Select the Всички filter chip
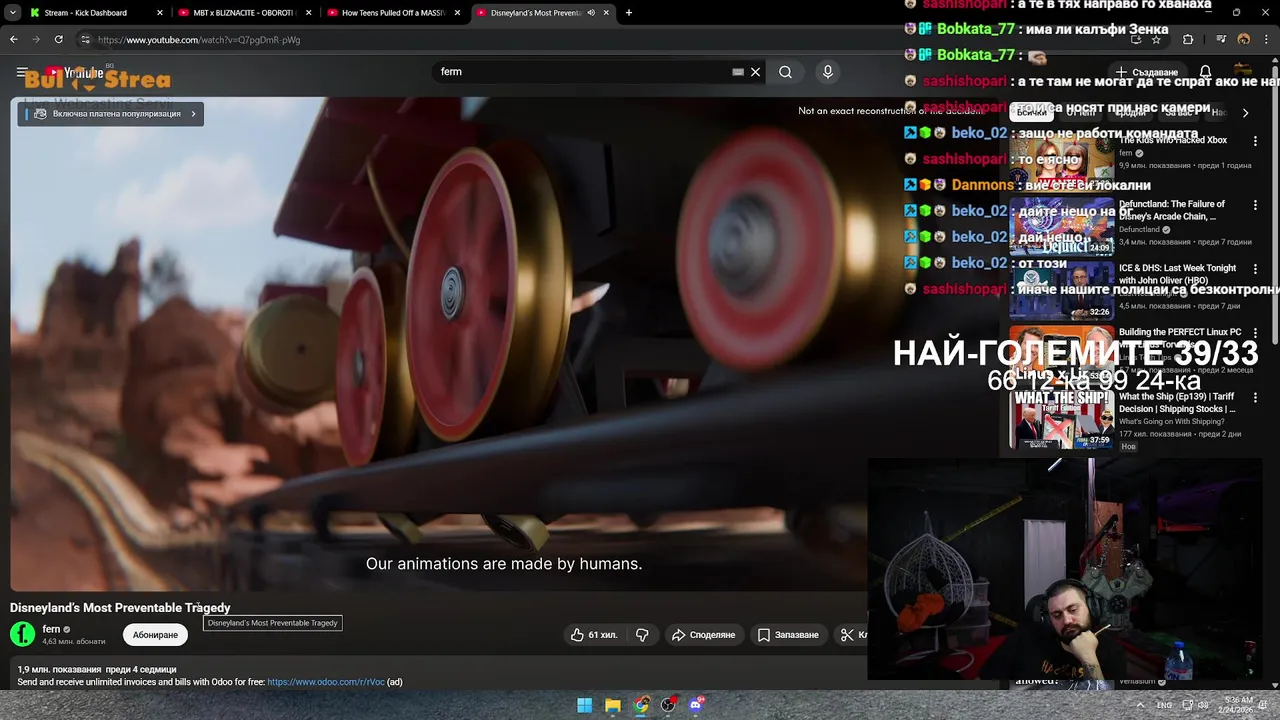The width and height of the screenshot is (1280, 720). click(1031, 113)
